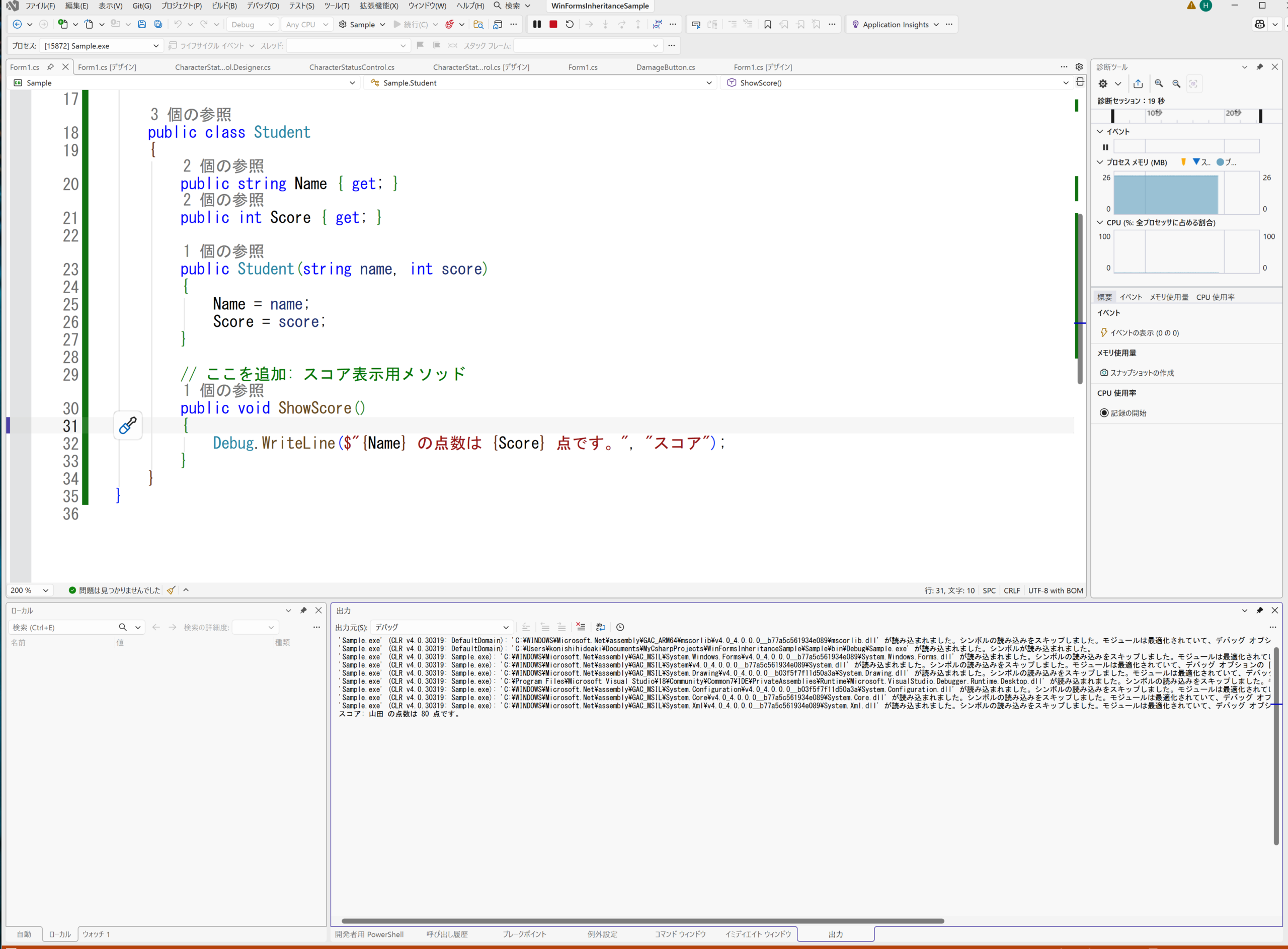Open the output source dropdown set to デバッグ

click(x=441, y=627)
